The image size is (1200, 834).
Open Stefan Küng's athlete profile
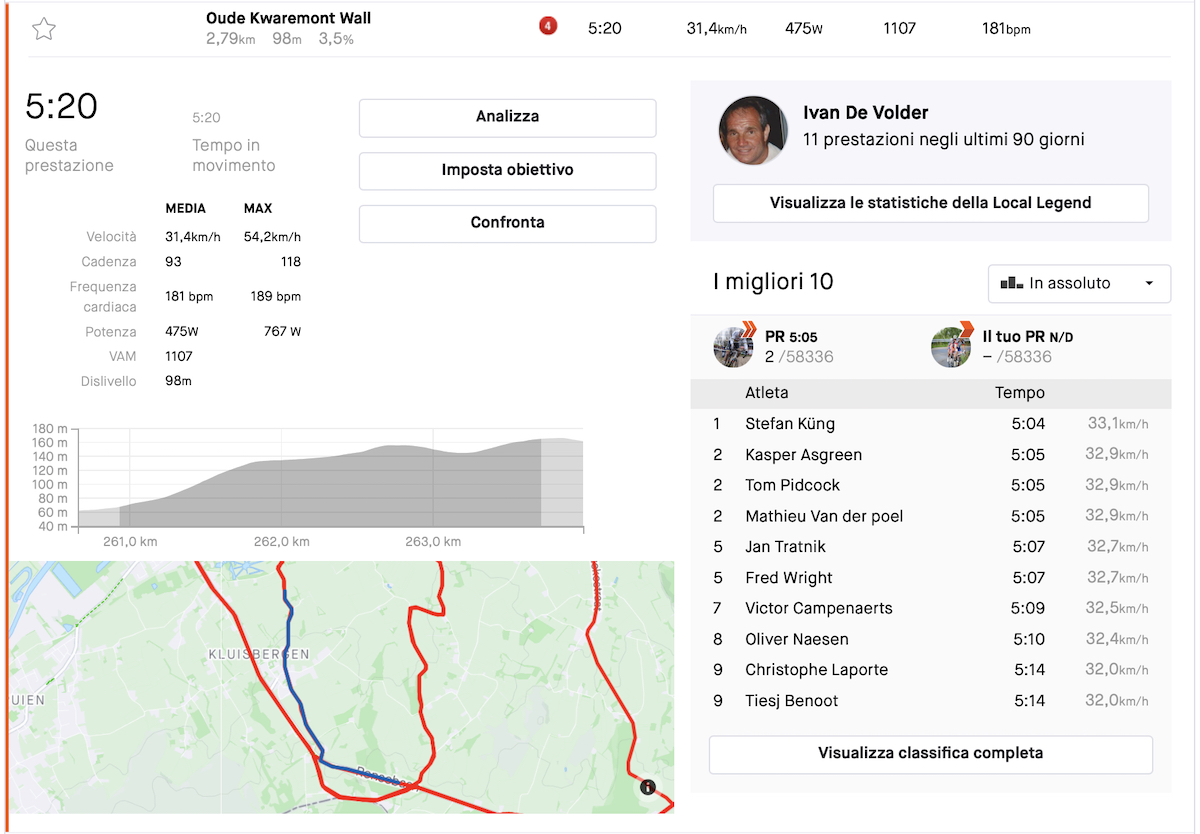tap(790, 424)
